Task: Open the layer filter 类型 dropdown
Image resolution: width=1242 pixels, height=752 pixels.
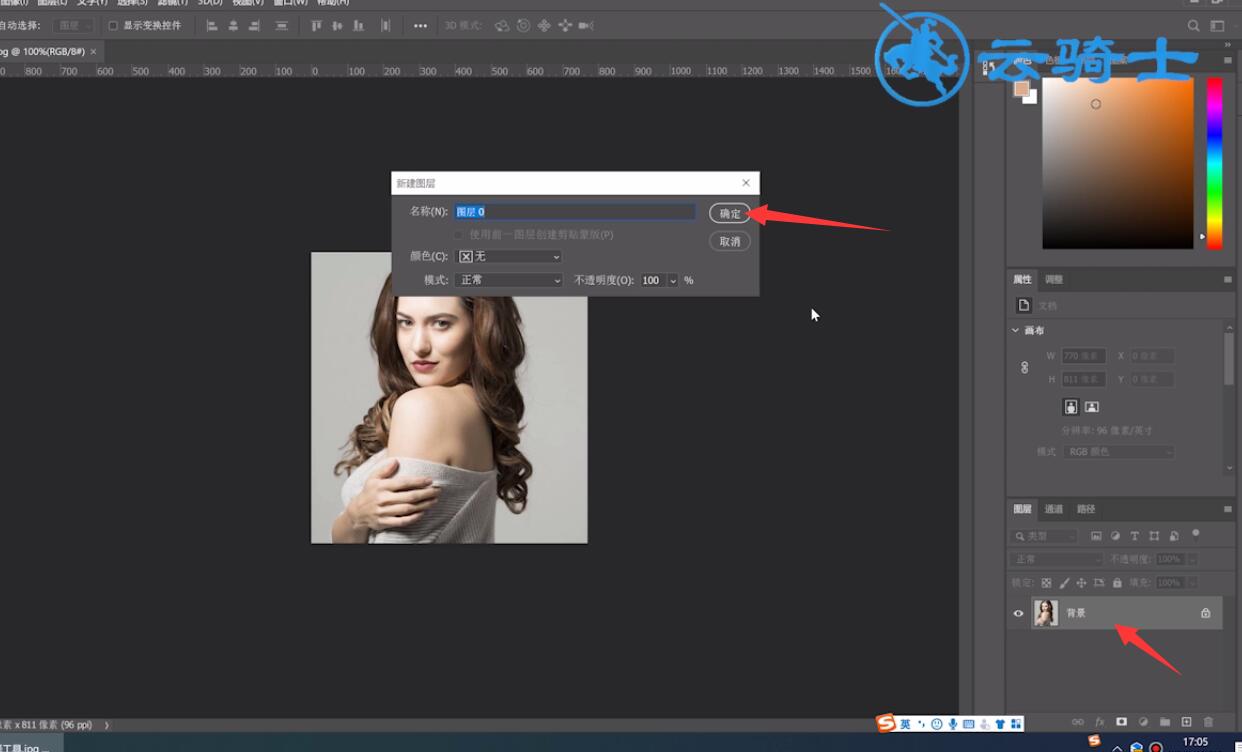Action: (x=1044, y=536)
